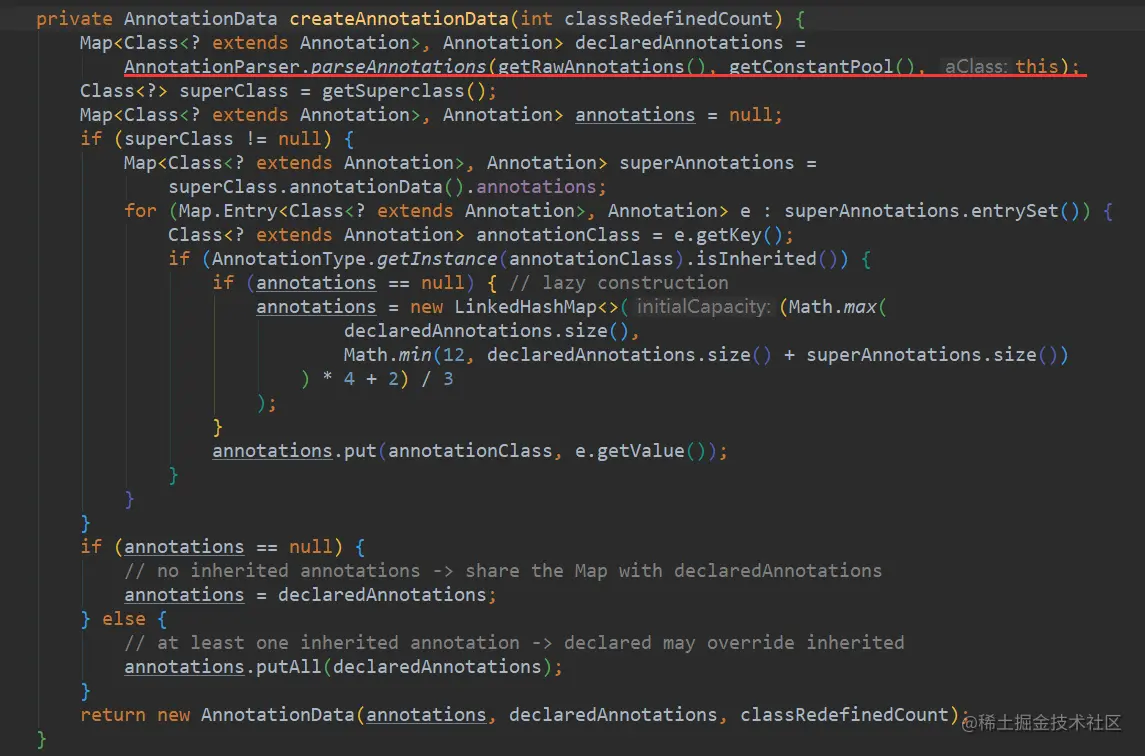
Task: Select the AnnotationParser class reference
Action: click(212, 66)
